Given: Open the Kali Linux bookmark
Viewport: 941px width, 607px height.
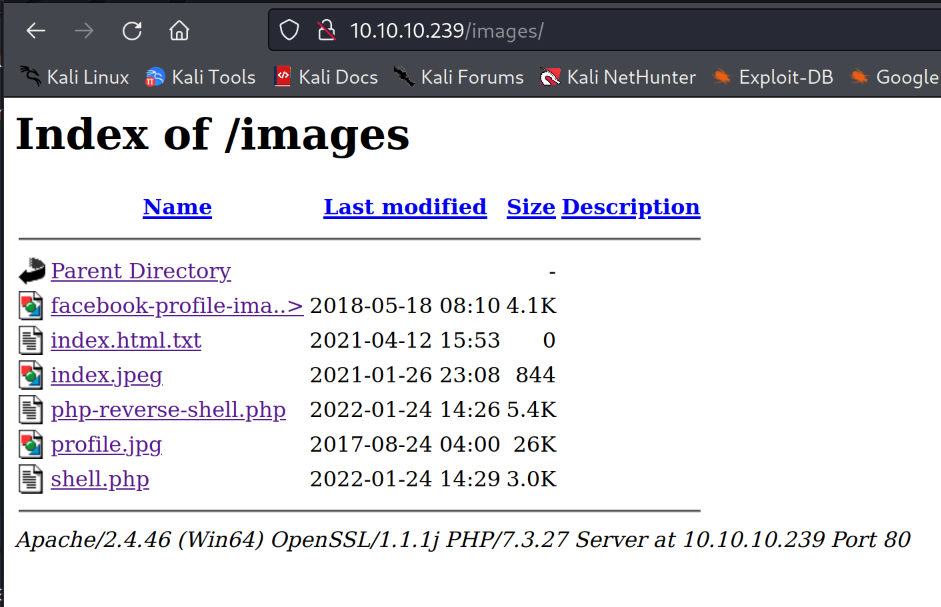Looking at the screenshot, I should [x=75, y=77].
